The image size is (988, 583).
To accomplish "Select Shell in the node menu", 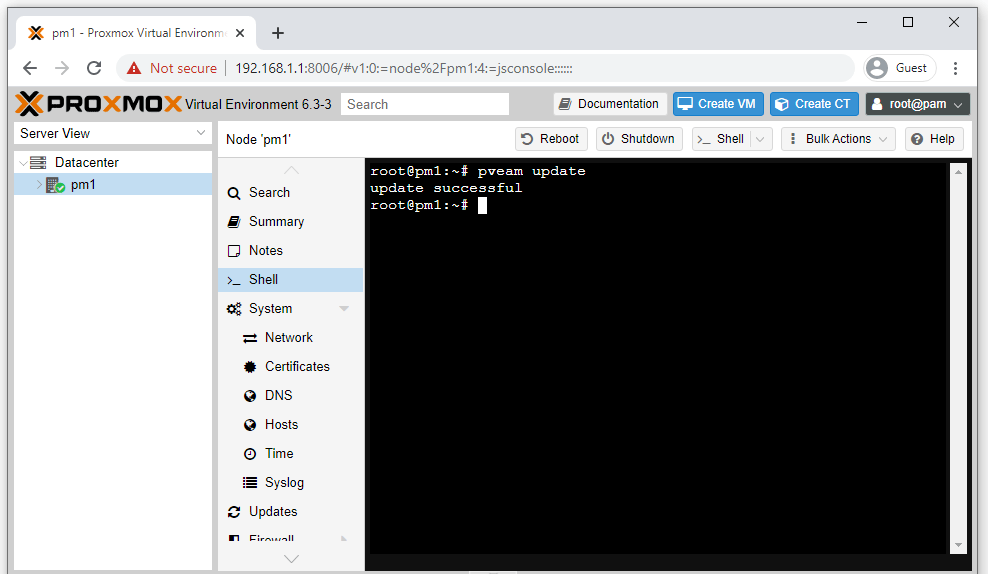I will click(x=290, y=280).
